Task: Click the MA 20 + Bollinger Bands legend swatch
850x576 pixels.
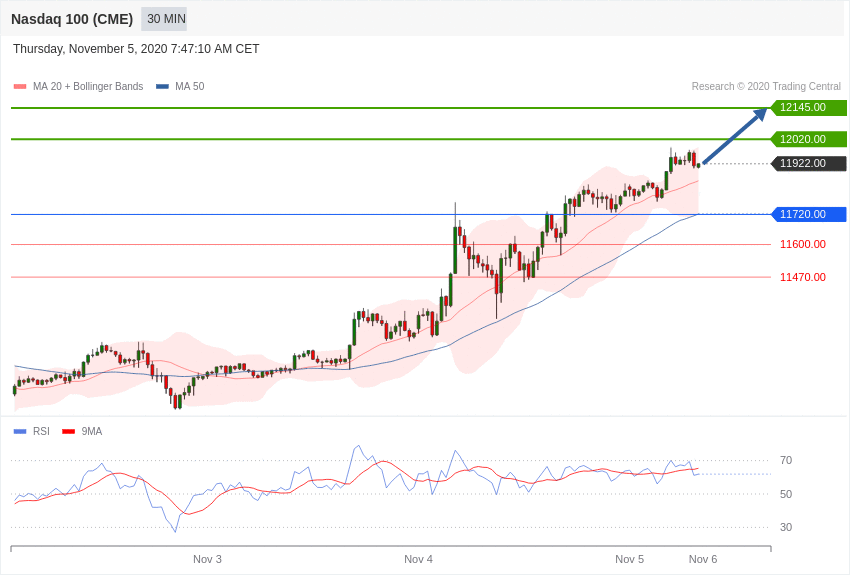Action: [x=20, y=87]
